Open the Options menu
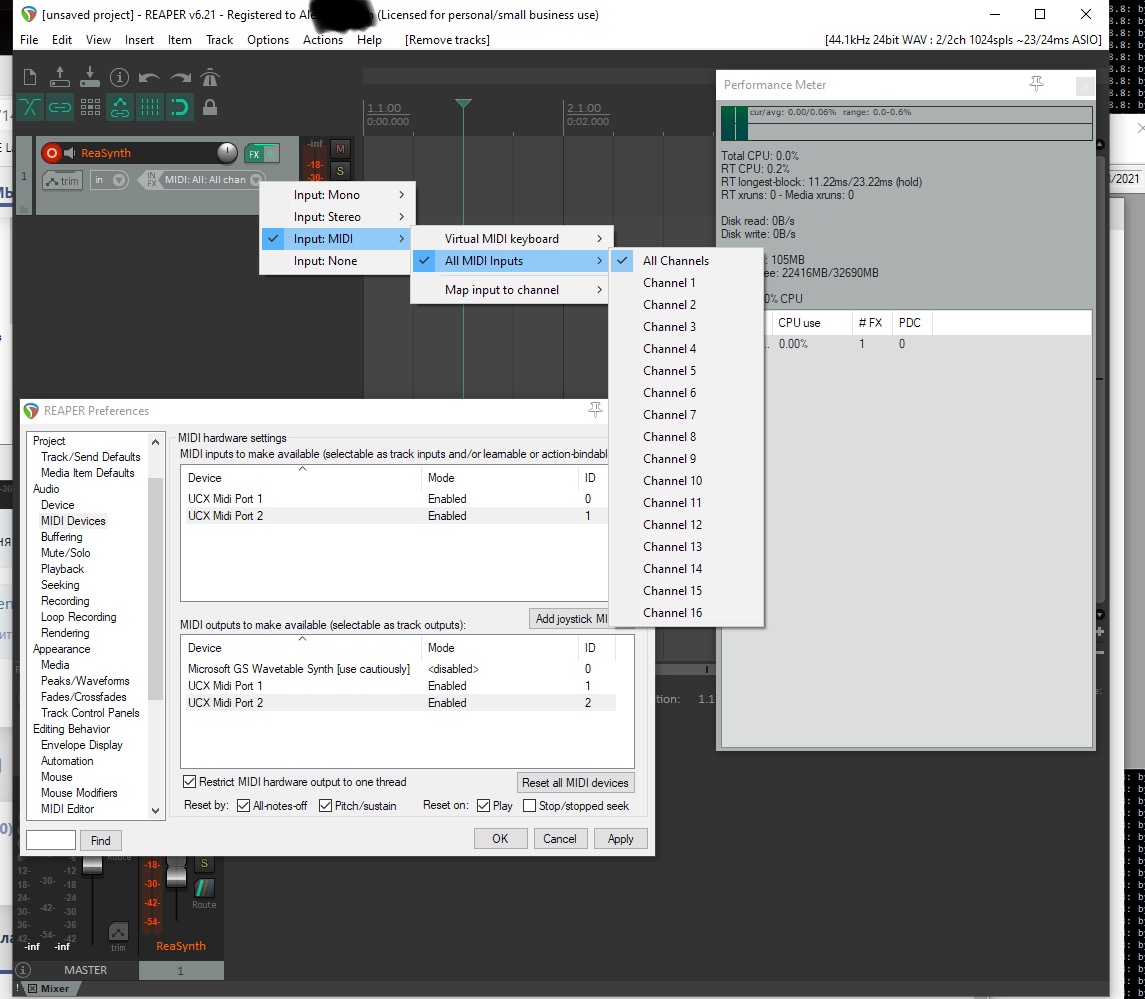 pos(268,39)
